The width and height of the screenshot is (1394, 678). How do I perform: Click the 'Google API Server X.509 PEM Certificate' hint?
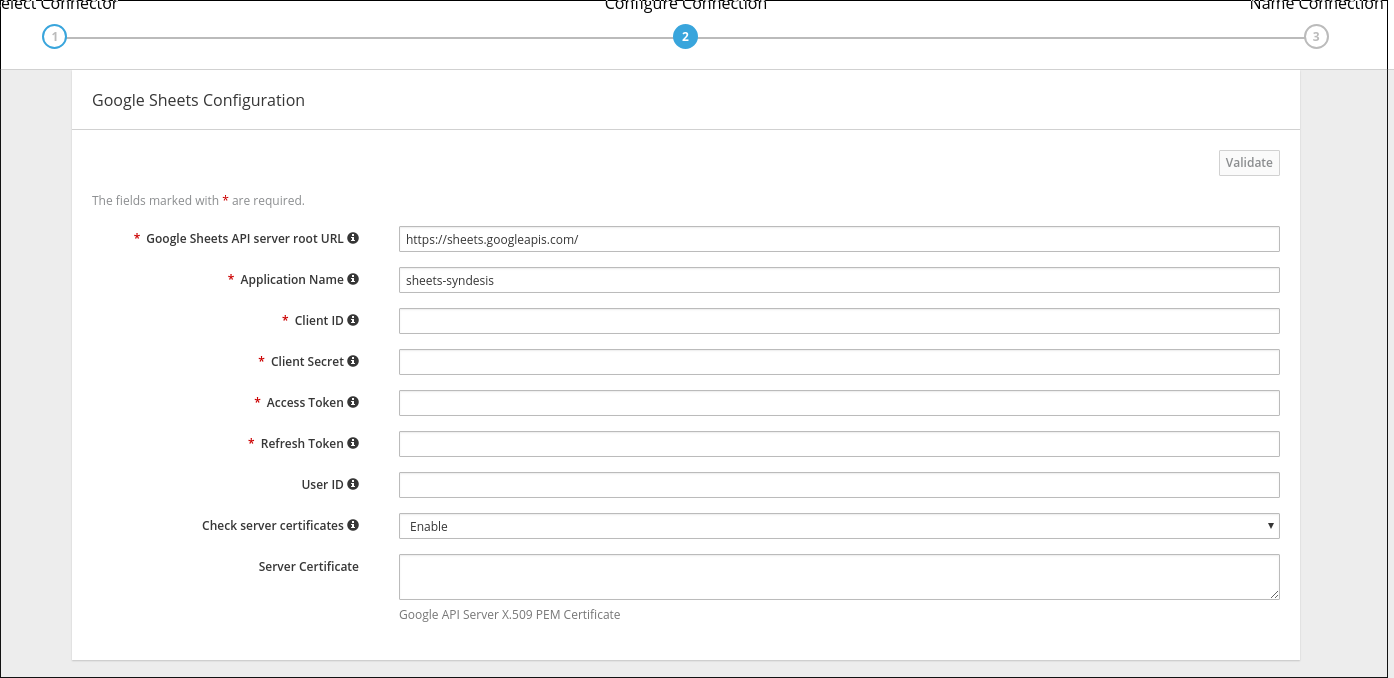[x=510, y=614]
